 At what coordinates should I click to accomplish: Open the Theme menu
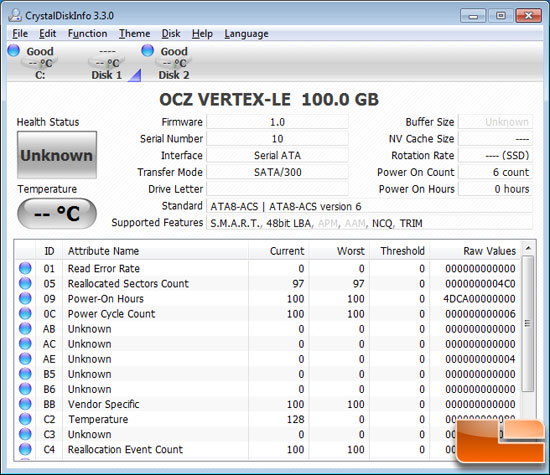(134, 34)
